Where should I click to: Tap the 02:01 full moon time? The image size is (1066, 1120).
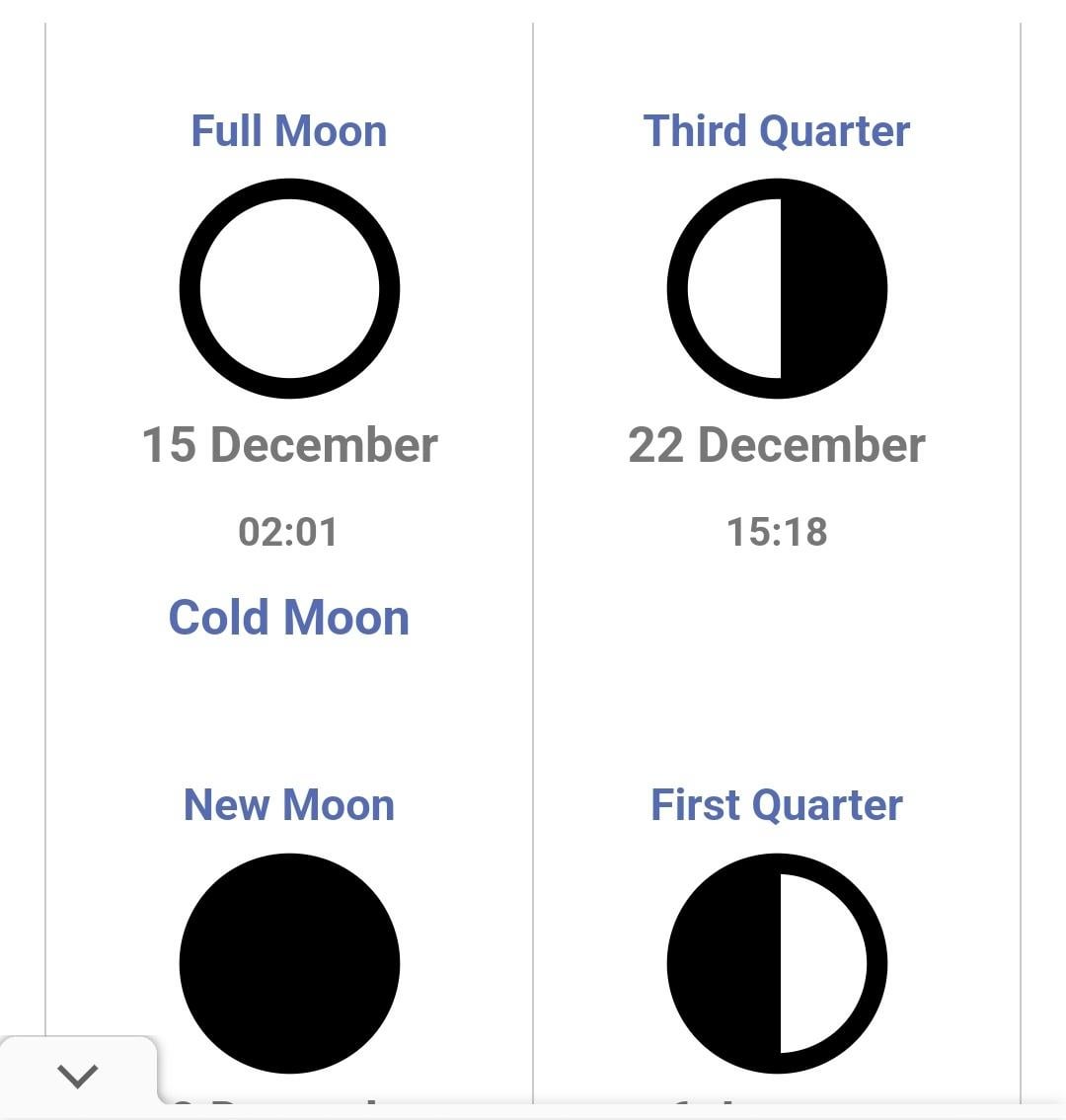288,532
